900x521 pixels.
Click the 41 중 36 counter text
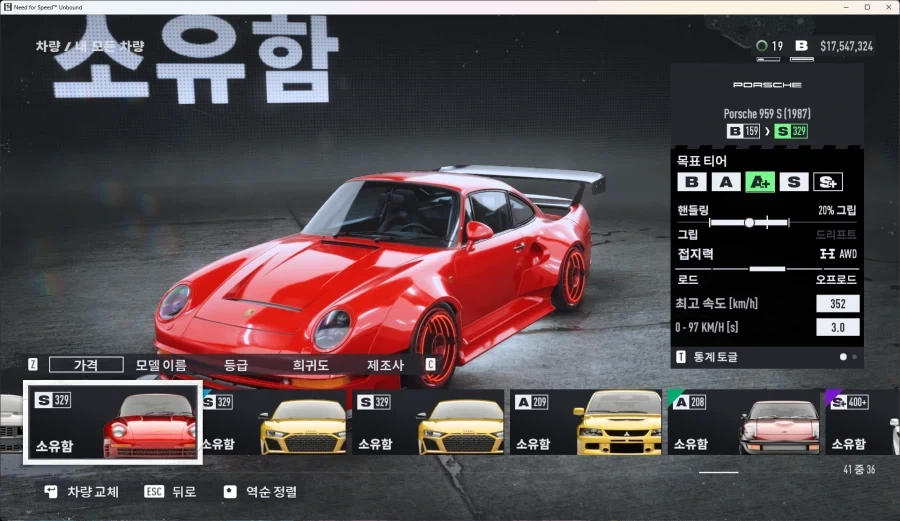(859, 469)
